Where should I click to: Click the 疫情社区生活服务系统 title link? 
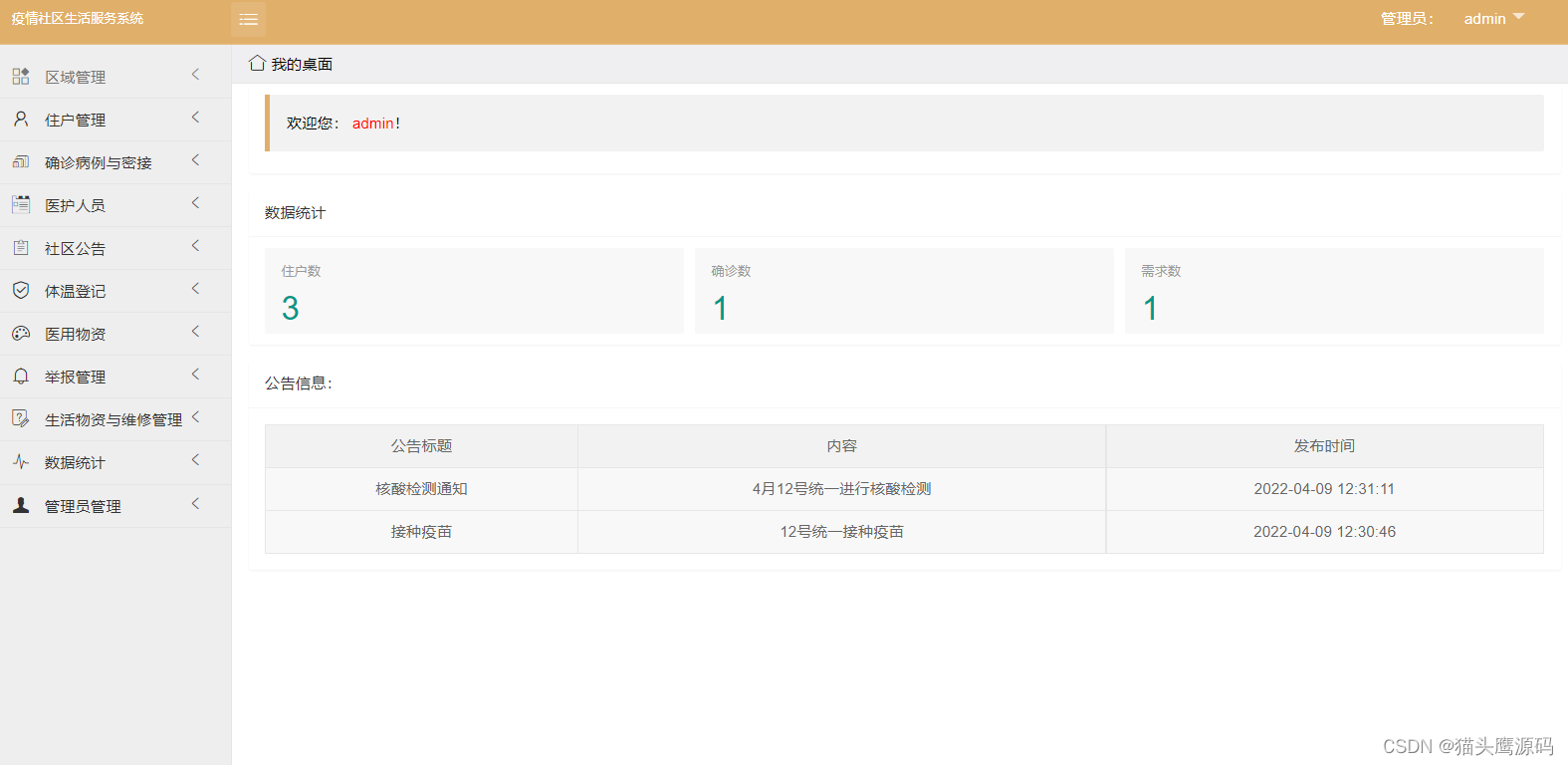pyautogui.click(x=78, y=18)
